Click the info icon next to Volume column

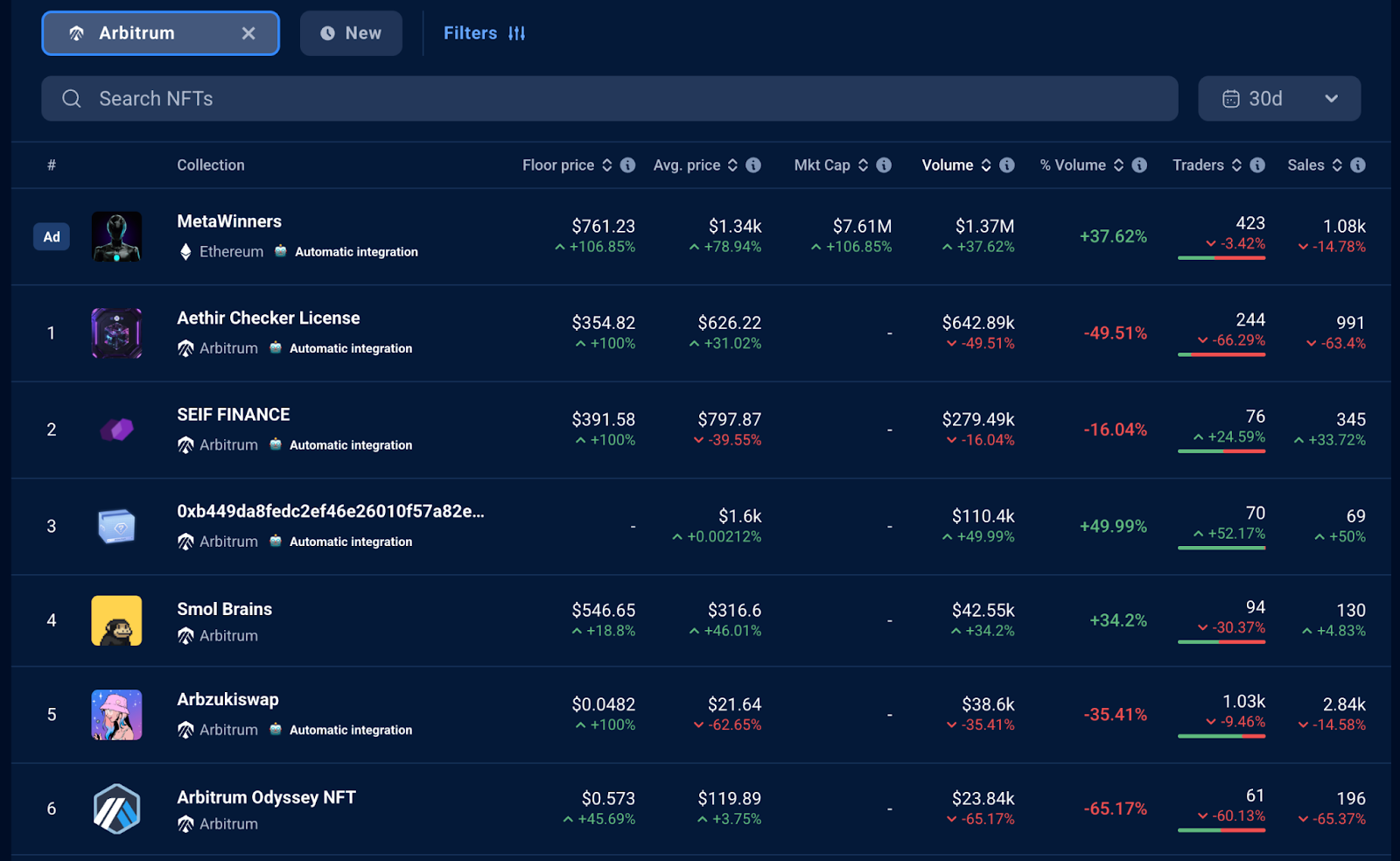coord(1008,164)
